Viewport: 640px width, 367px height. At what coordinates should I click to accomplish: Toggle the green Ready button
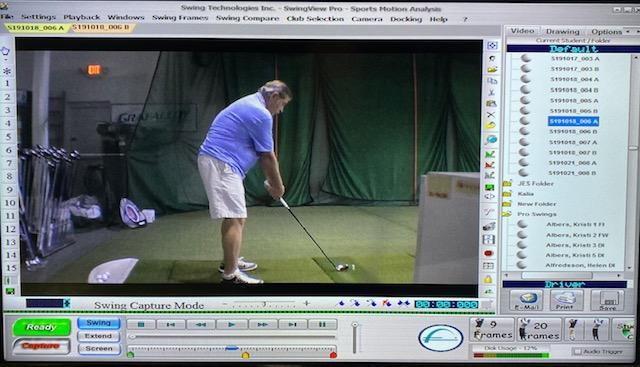click(x=42, y=327)
